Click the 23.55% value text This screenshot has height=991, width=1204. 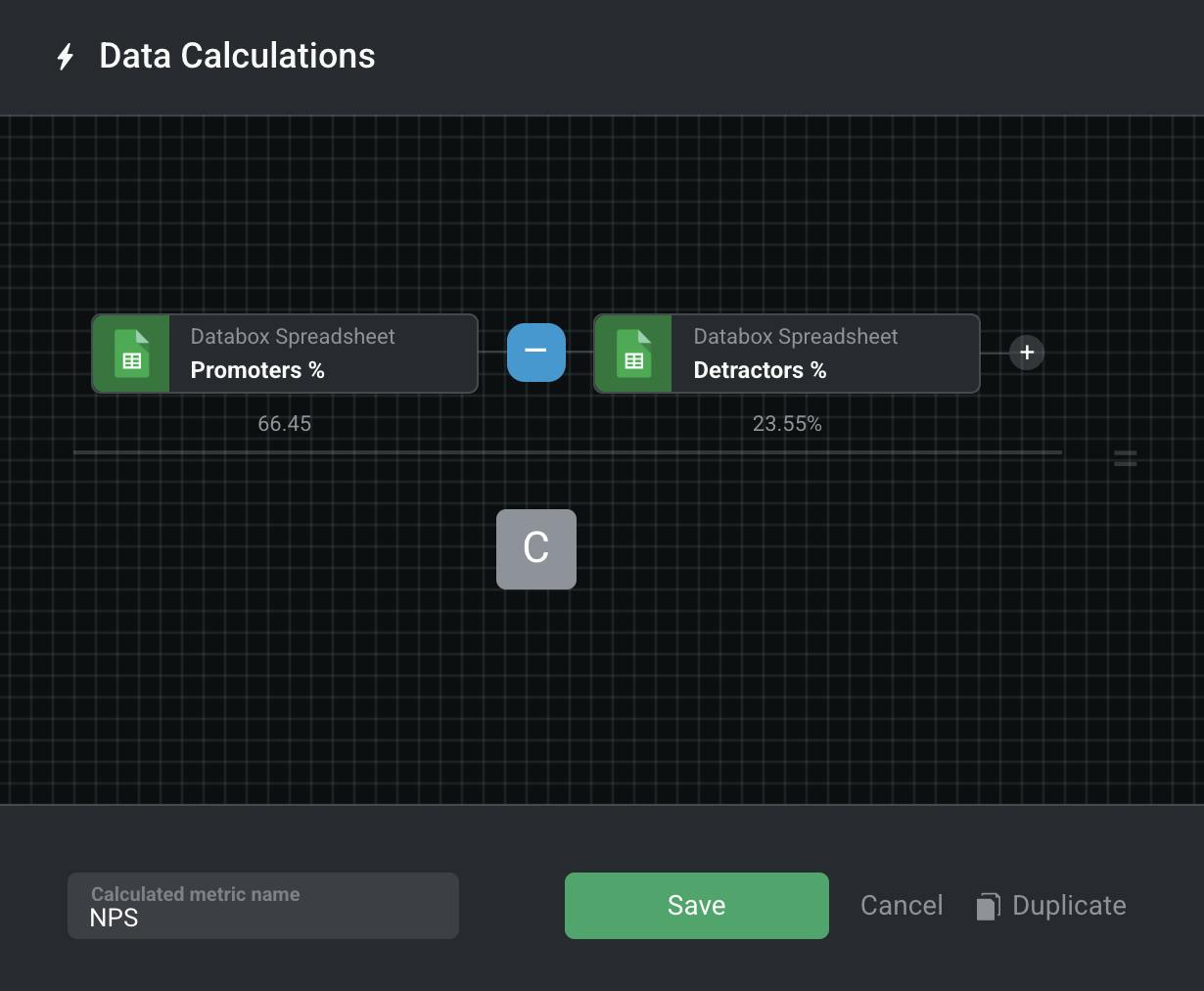[787, 424]
